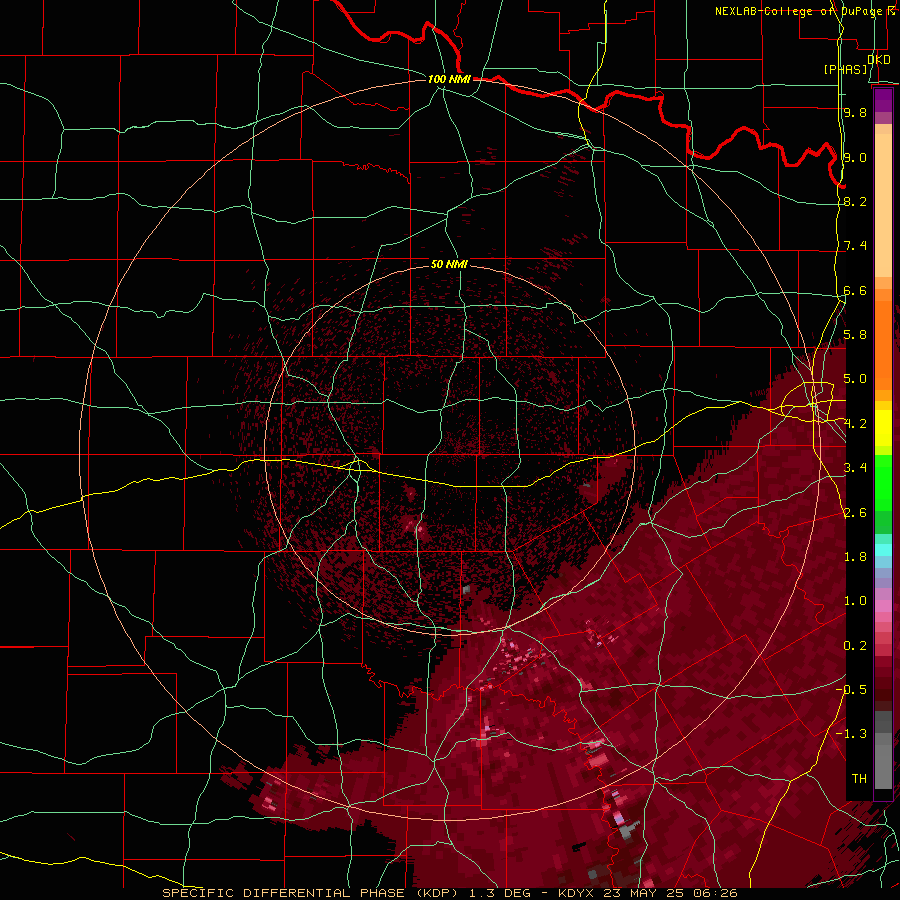The width and height of the screenshot is (900, 900).
Task: Click the 9.0 value on the color scale
Action: [x=855, y=157]
